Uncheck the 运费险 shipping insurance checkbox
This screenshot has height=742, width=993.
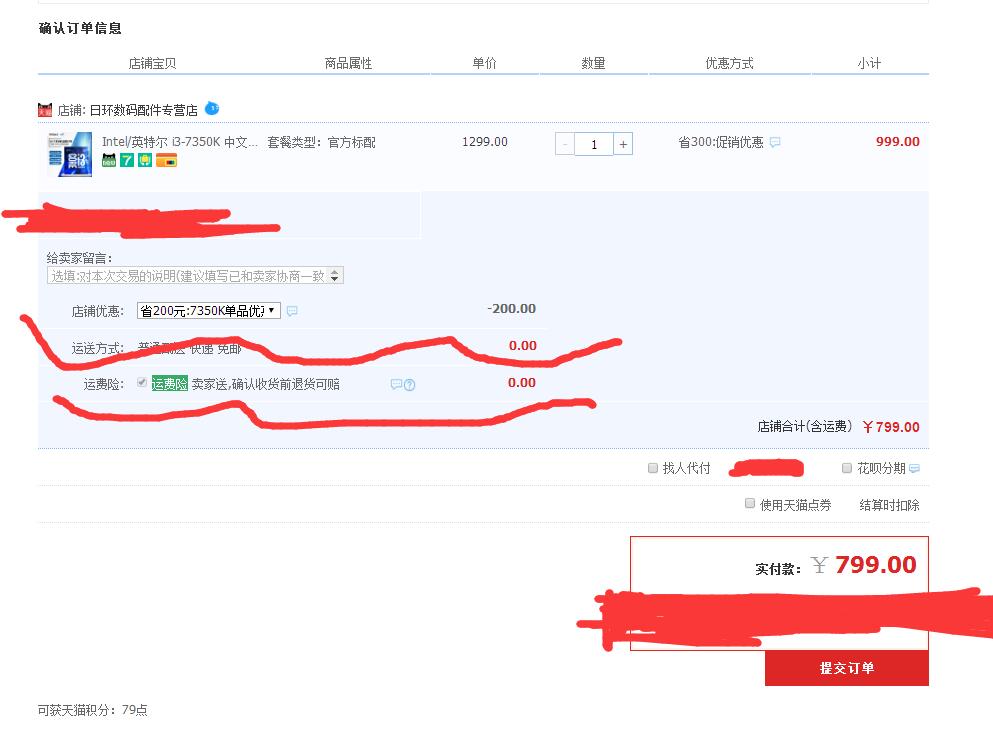pos(142,381)
